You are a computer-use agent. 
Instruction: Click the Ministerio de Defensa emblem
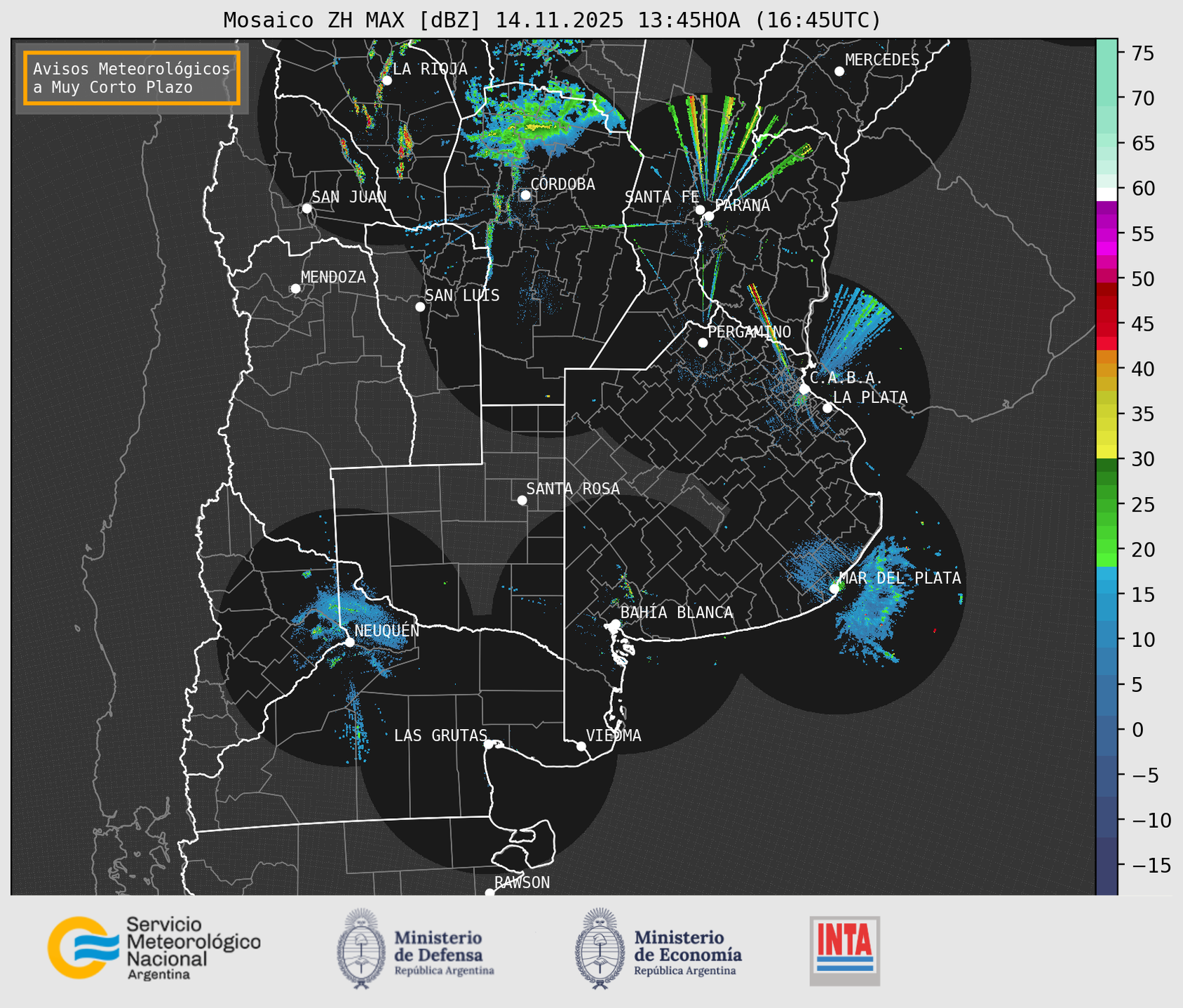(360, 949)
